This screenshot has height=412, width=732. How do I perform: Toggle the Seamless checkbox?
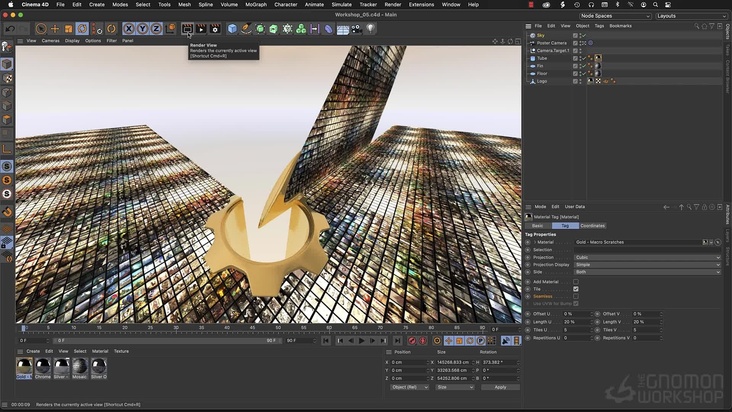[575, 296]
